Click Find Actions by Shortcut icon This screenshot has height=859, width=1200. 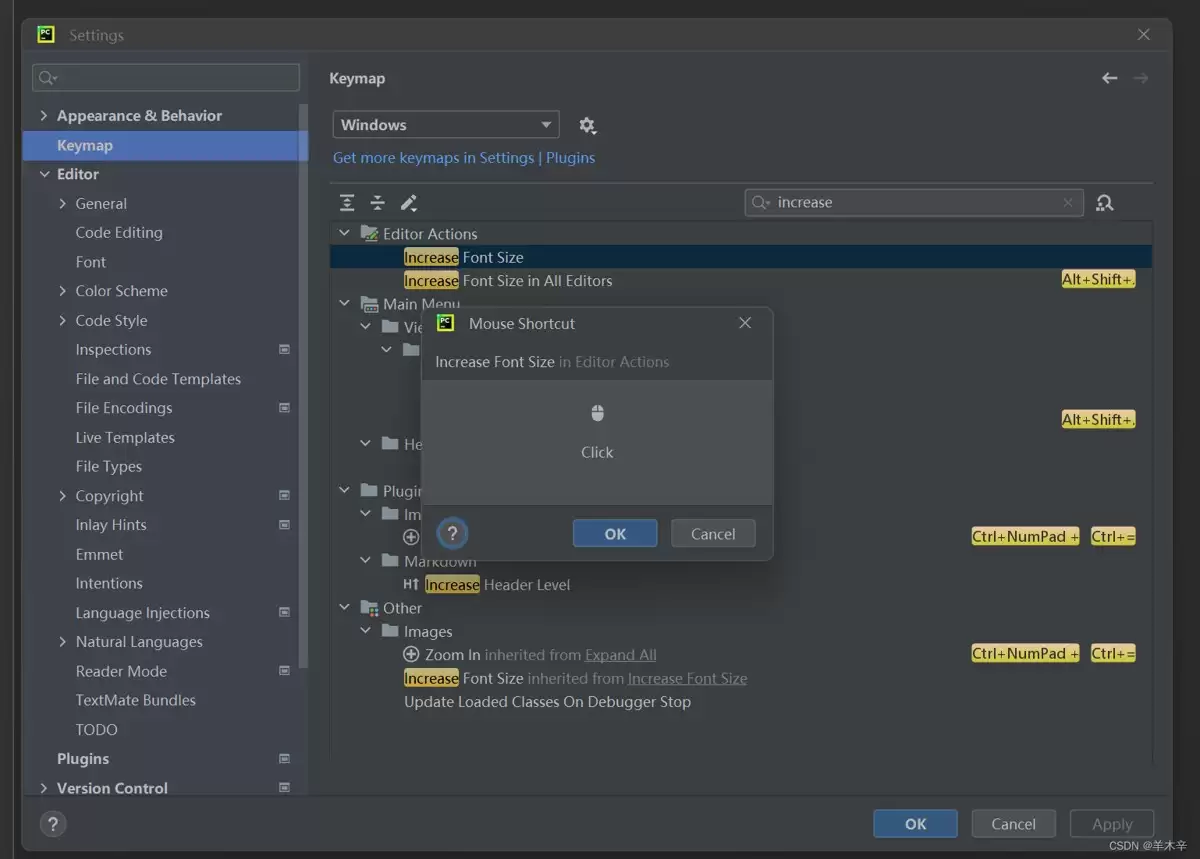pyautogui.click(x=1105, y=203)
